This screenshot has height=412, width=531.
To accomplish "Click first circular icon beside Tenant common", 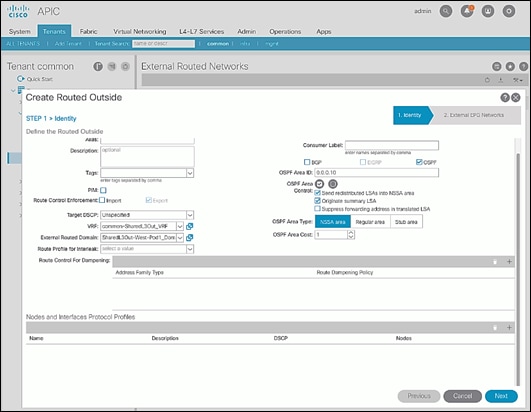I will (x=98, y=66).
